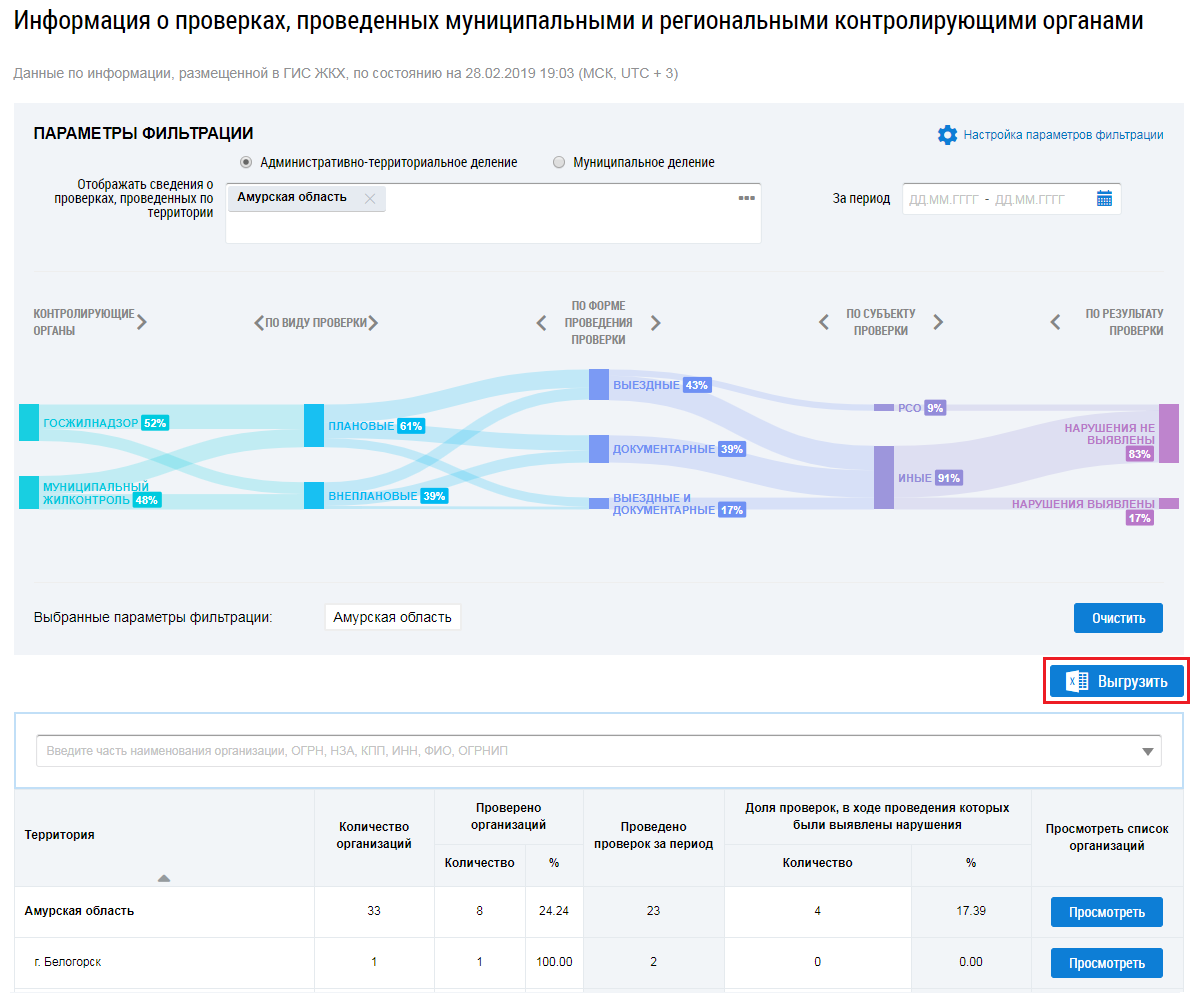Click left arrow before По результату проверки
Viewport: 1196px width, 993px height.
point(1054,322)
